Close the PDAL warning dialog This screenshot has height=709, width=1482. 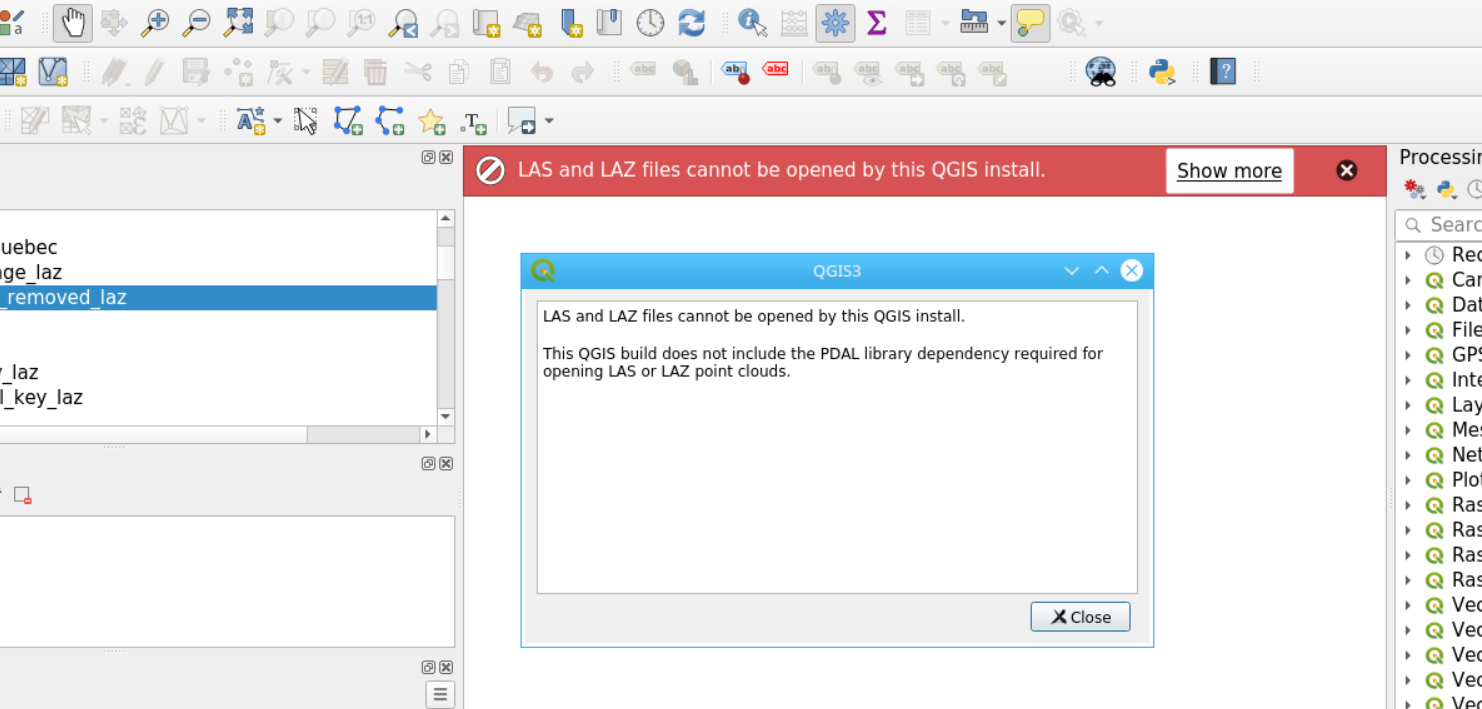[x=1080, y=617]
